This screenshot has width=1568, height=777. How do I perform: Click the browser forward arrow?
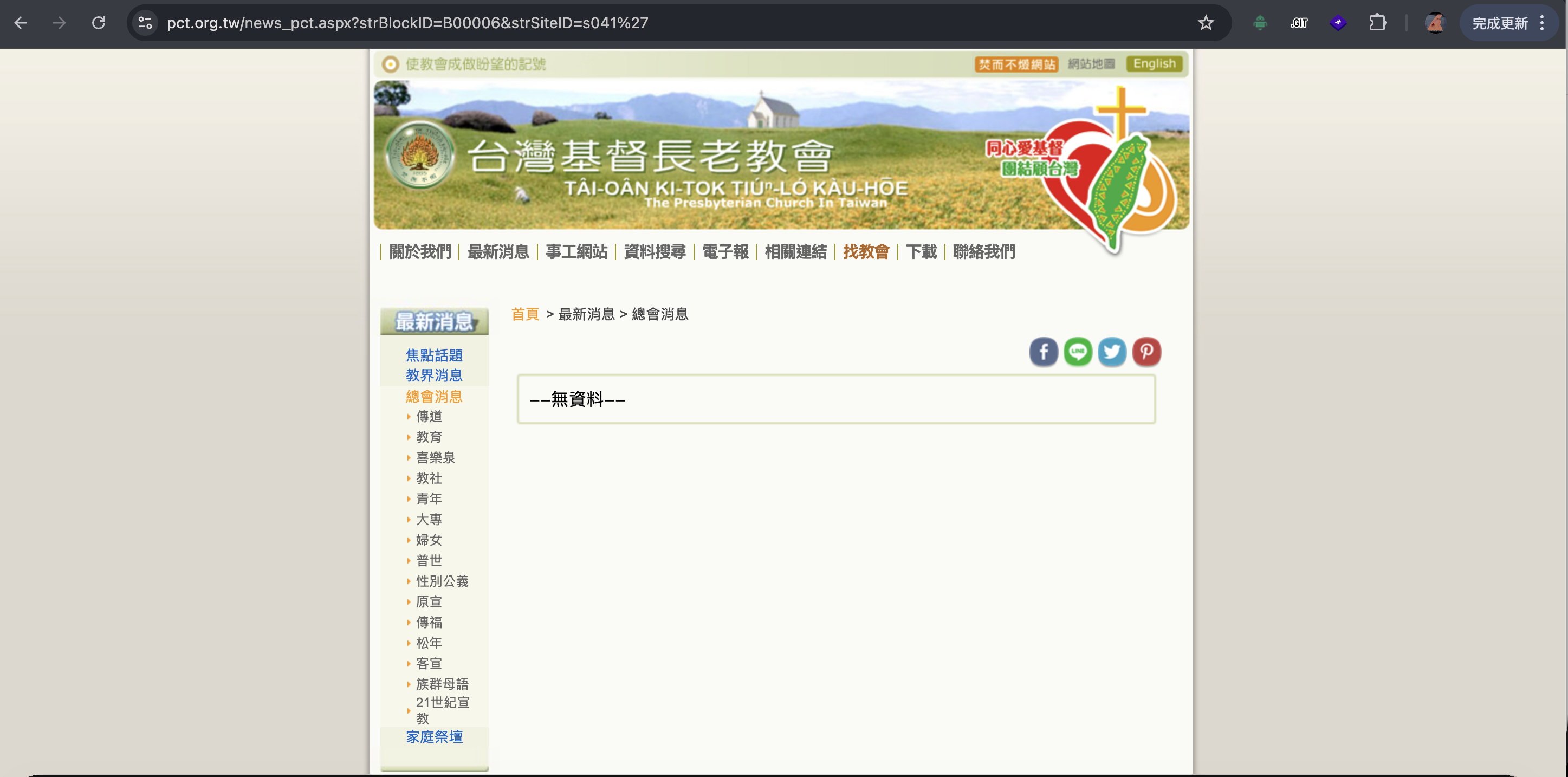(x=59, y=23)
